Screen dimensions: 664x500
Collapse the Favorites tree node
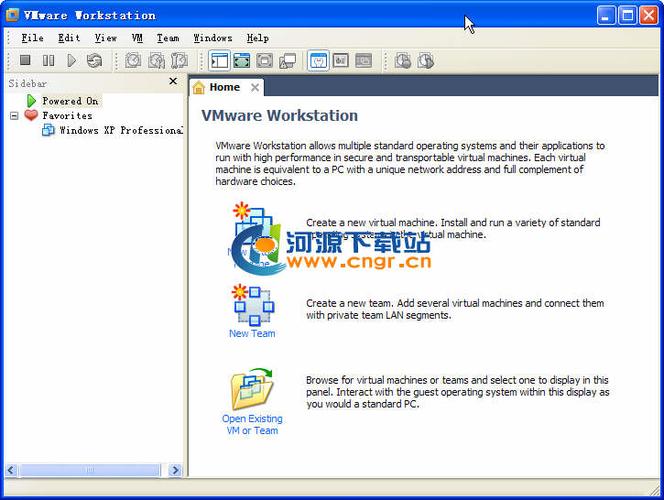pos(14,116)
